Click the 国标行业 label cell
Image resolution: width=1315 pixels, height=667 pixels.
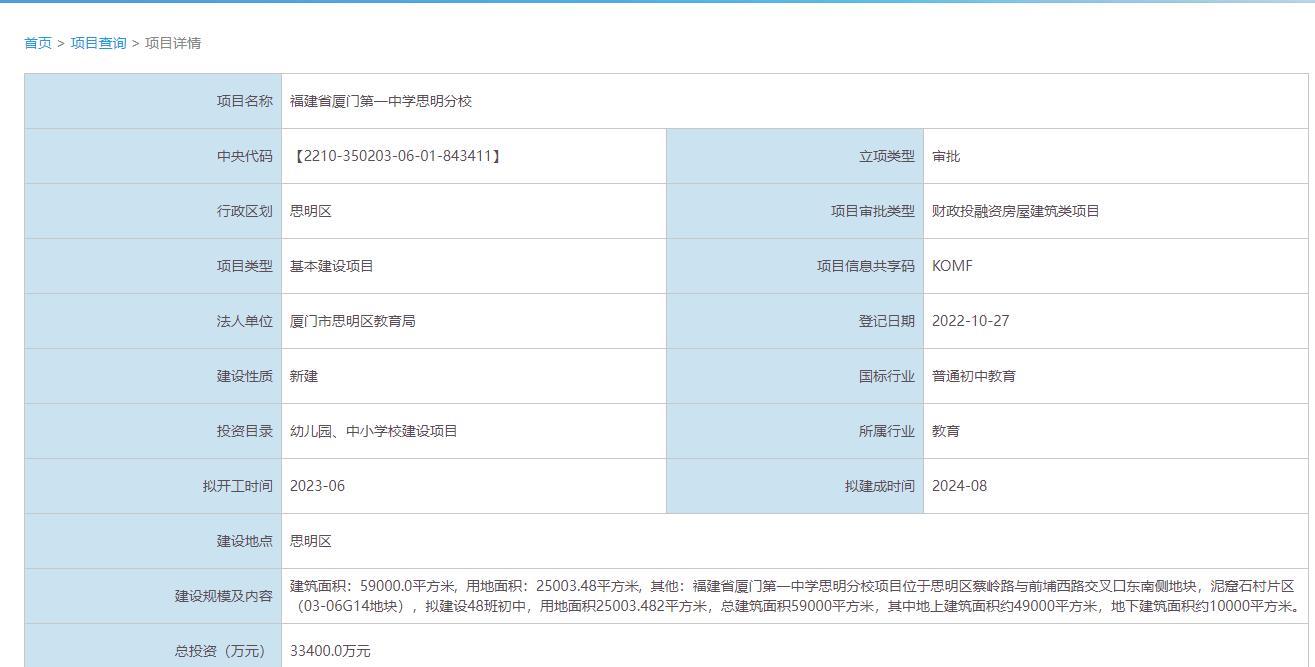click(795, 376)
